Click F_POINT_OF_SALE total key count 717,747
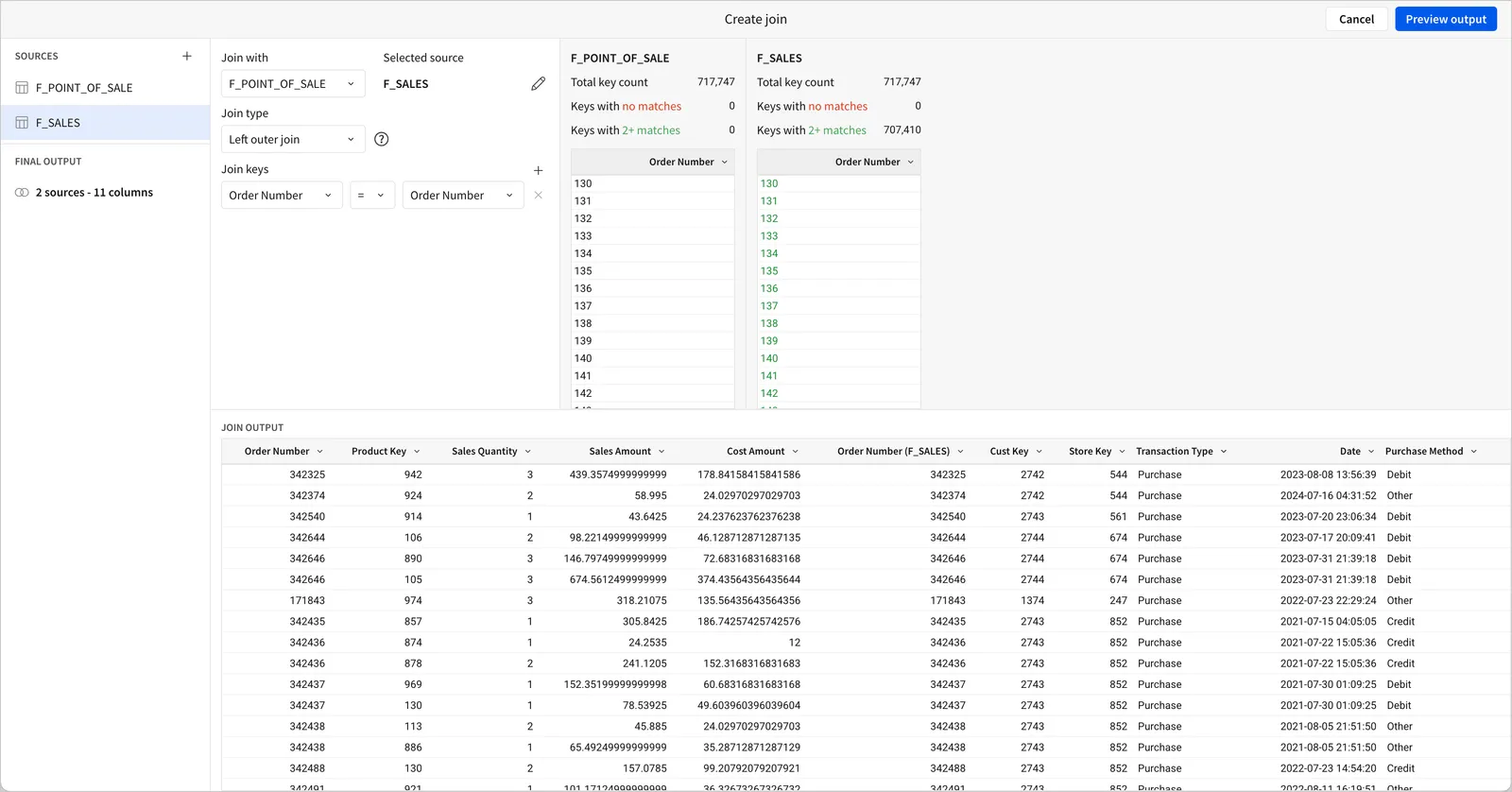Screen dimensions: 1512x792 tap(715, 82)
